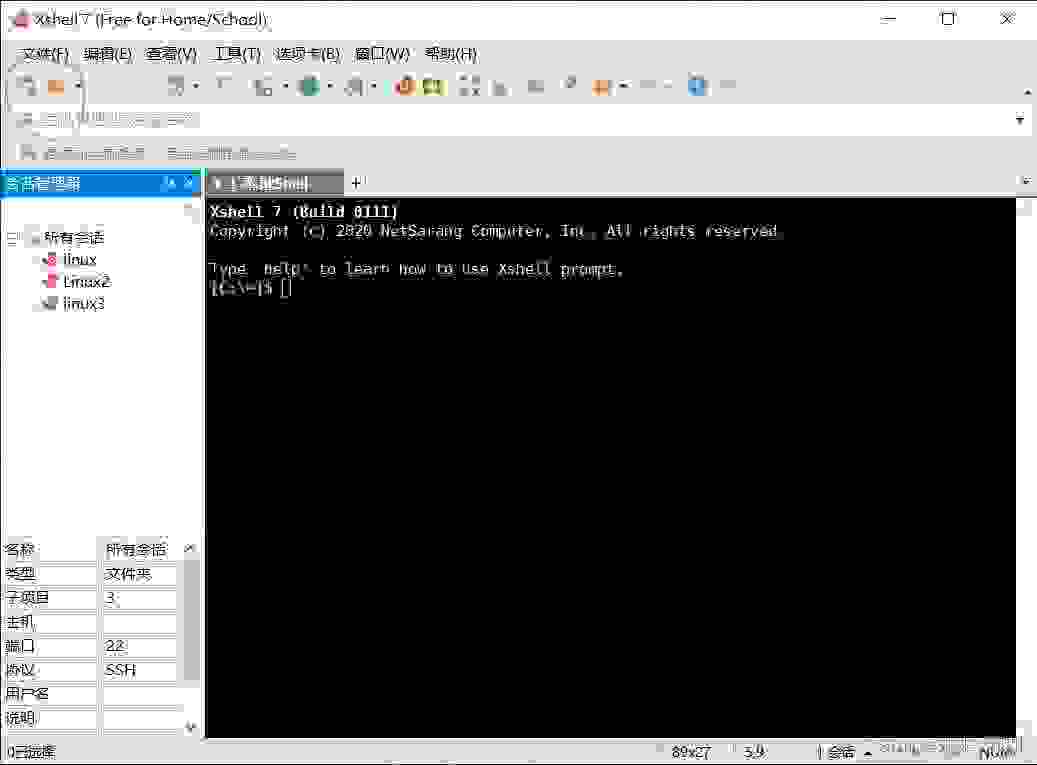Click the green globe toolbar icon
This screenshot has width=1037, height=765.
[x=309, y=86]
